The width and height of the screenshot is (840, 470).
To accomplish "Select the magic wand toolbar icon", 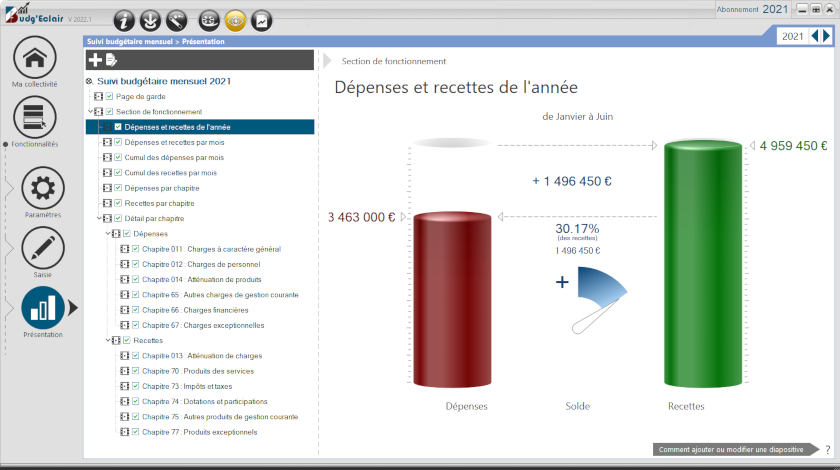I will tap(177, 21).
